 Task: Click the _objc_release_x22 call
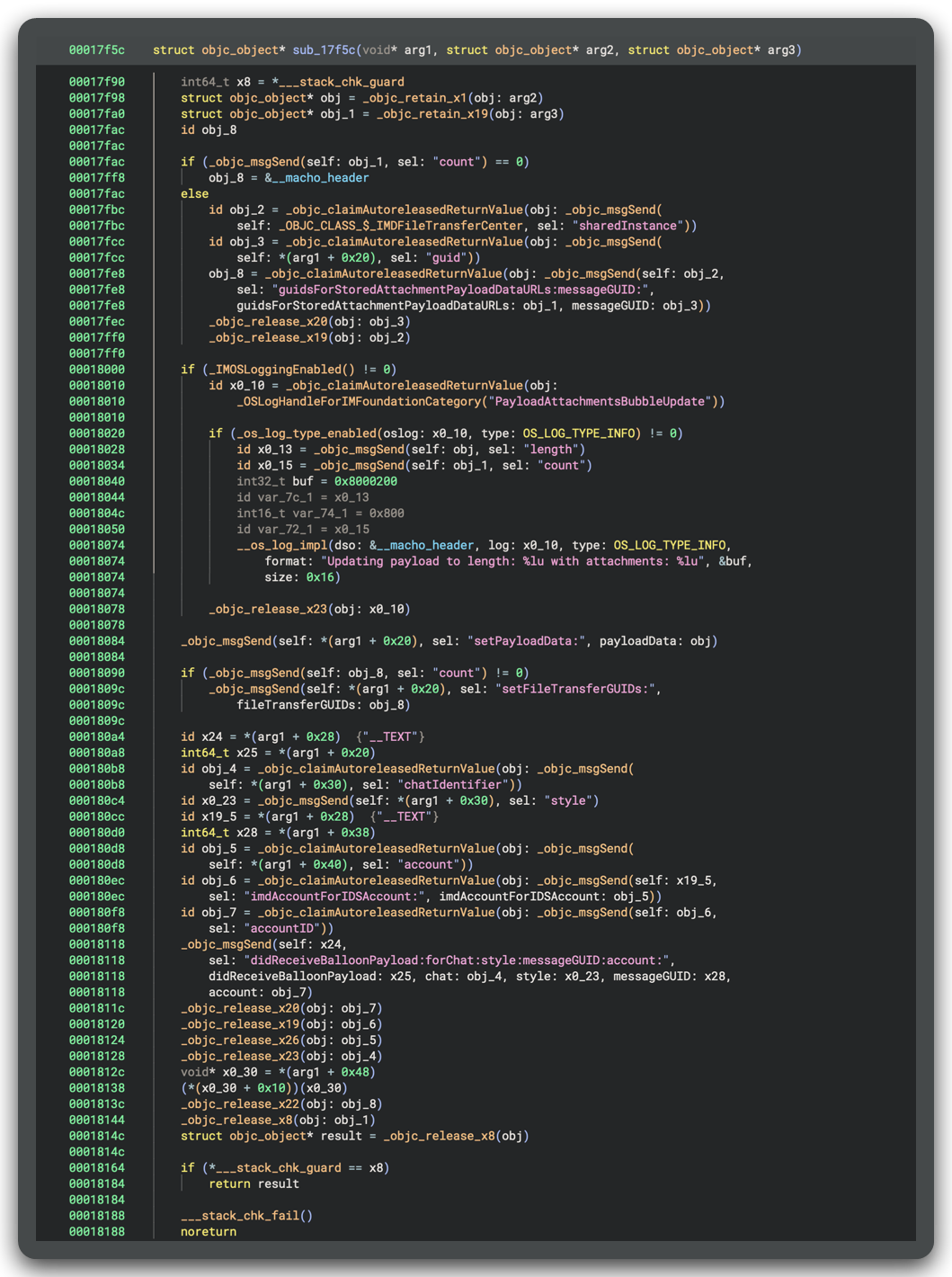(240, 1104)
